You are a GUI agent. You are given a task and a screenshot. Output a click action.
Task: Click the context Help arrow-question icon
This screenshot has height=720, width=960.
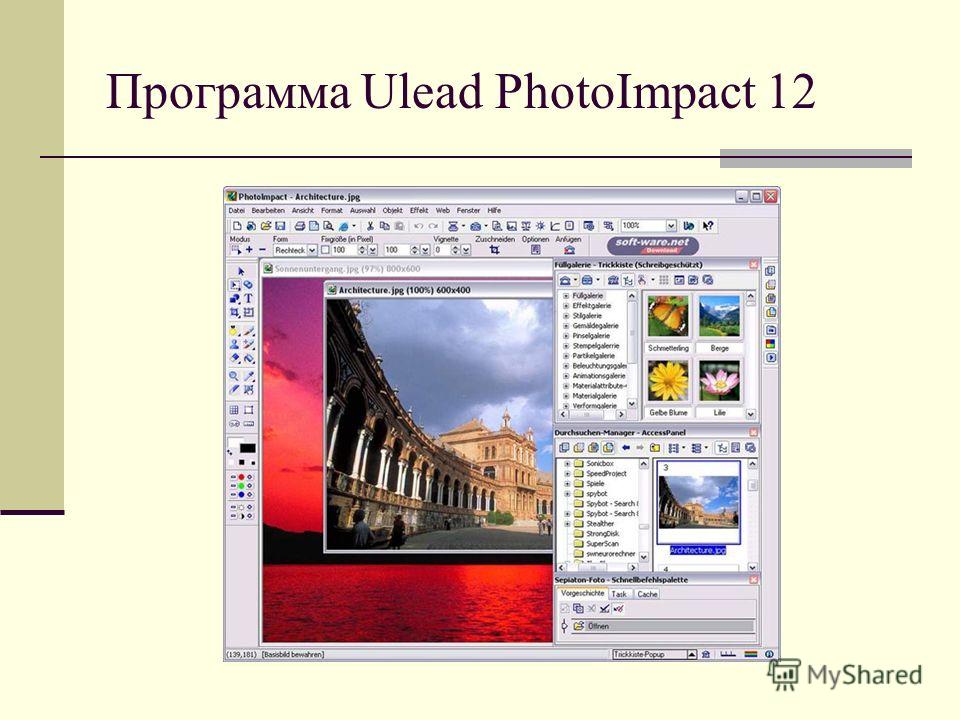point(708,226)
